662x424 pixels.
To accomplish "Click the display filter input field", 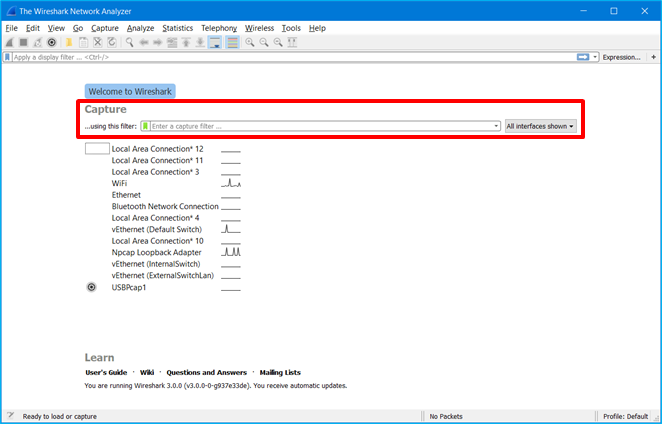I will click(x=294, y=57).
